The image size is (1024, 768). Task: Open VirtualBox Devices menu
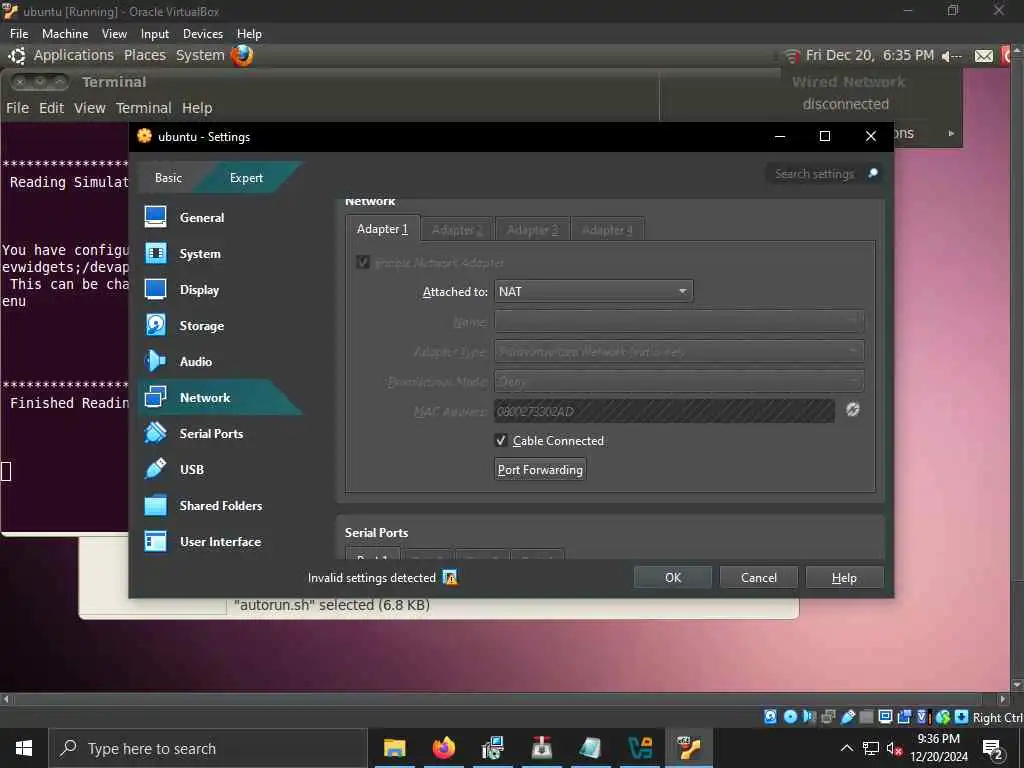coord(202,33)
